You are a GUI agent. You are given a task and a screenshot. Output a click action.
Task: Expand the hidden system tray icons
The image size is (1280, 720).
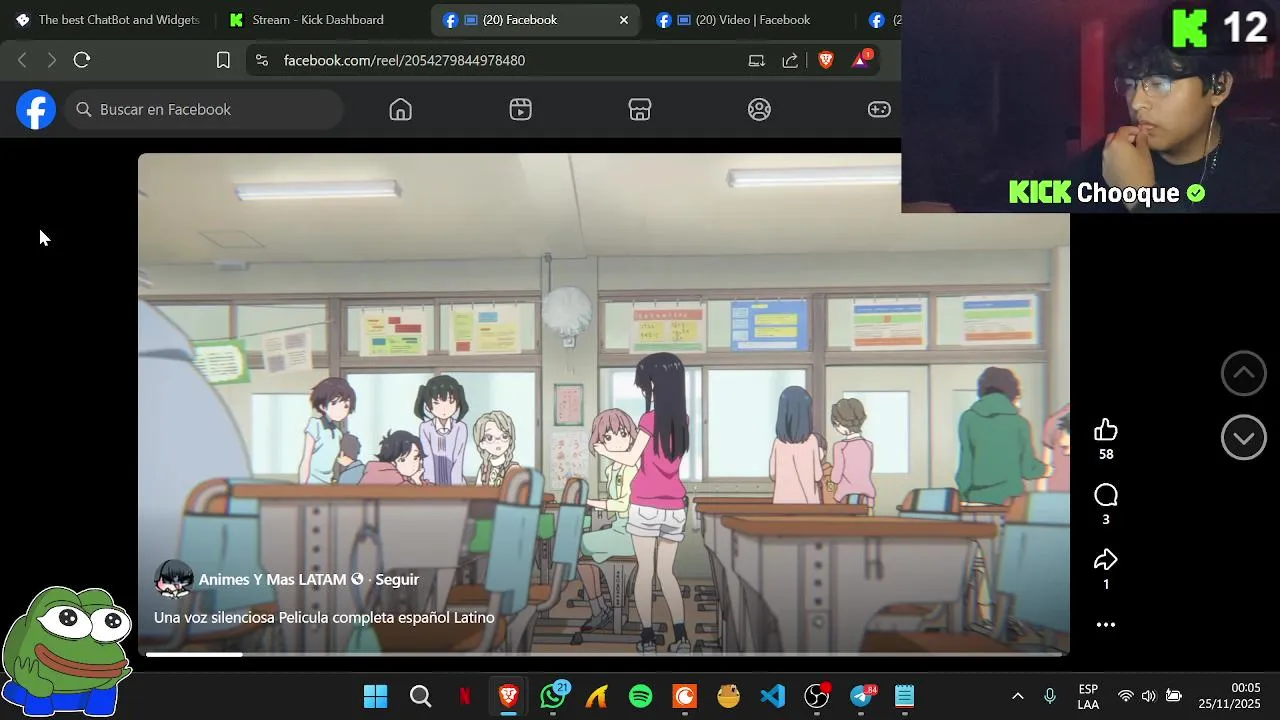click(1018, 696)
